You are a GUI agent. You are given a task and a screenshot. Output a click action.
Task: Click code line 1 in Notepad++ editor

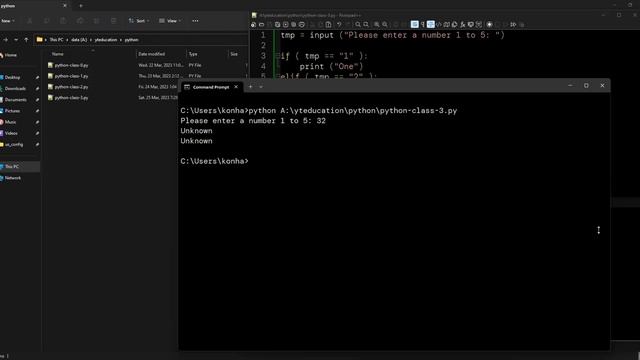[x=392, y=35]
